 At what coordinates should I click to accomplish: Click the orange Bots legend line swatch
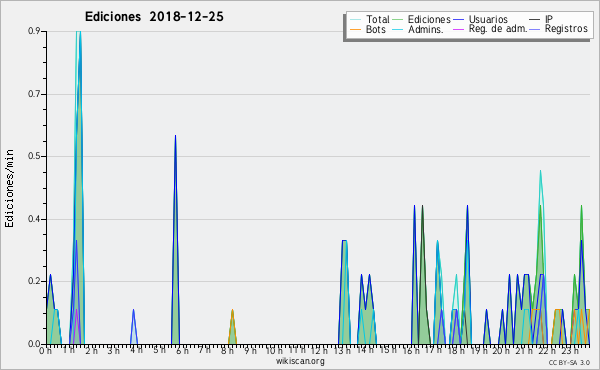pyautogui.click(x=355, y=29)
